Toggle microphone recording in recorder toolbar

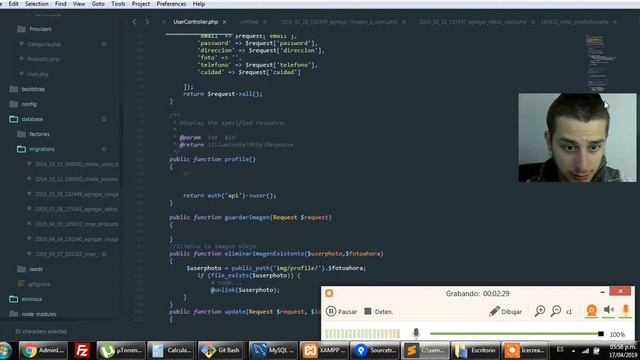click(625, 310)
